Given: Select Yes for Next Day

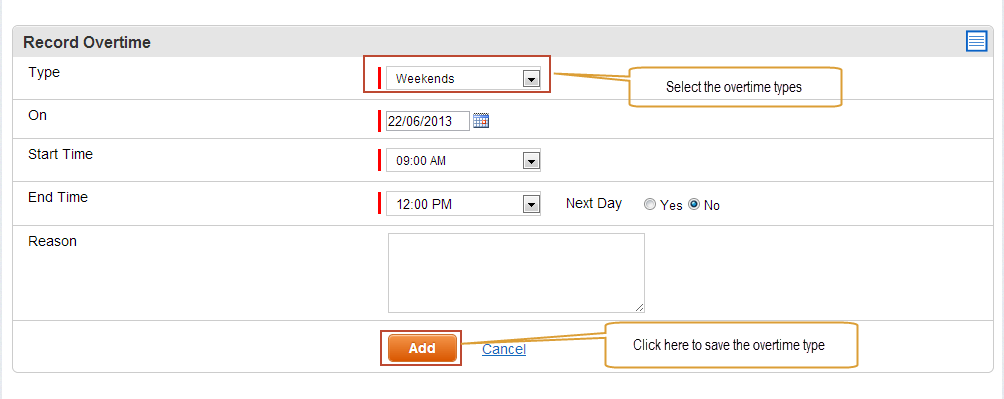Looking at the screenshot, I should pos(650,205).
